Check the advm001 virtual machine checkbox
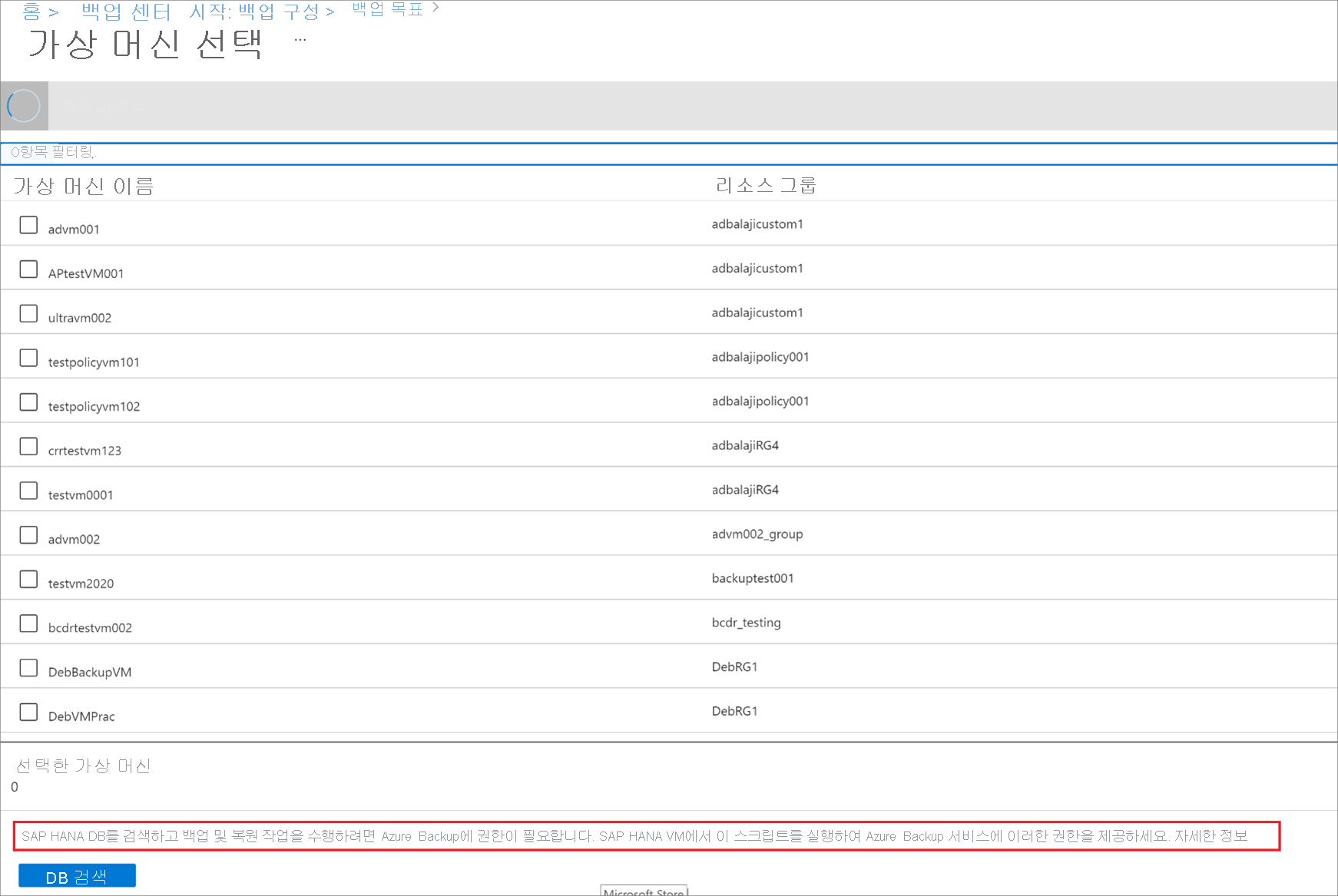This screenshot has width=1338, height=896. click(28, 225)
